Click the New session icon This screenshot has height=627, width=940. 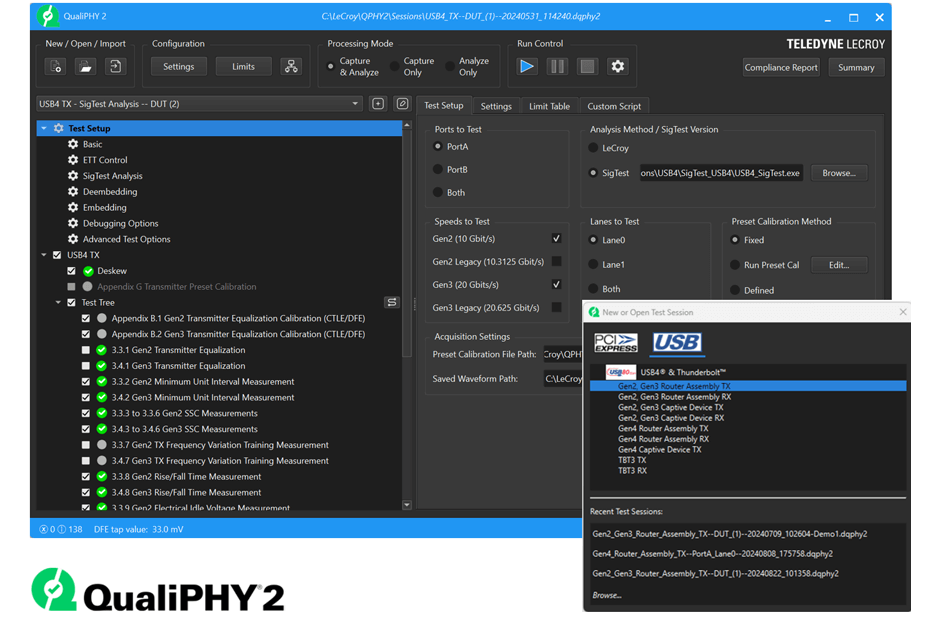coord(55,67)
